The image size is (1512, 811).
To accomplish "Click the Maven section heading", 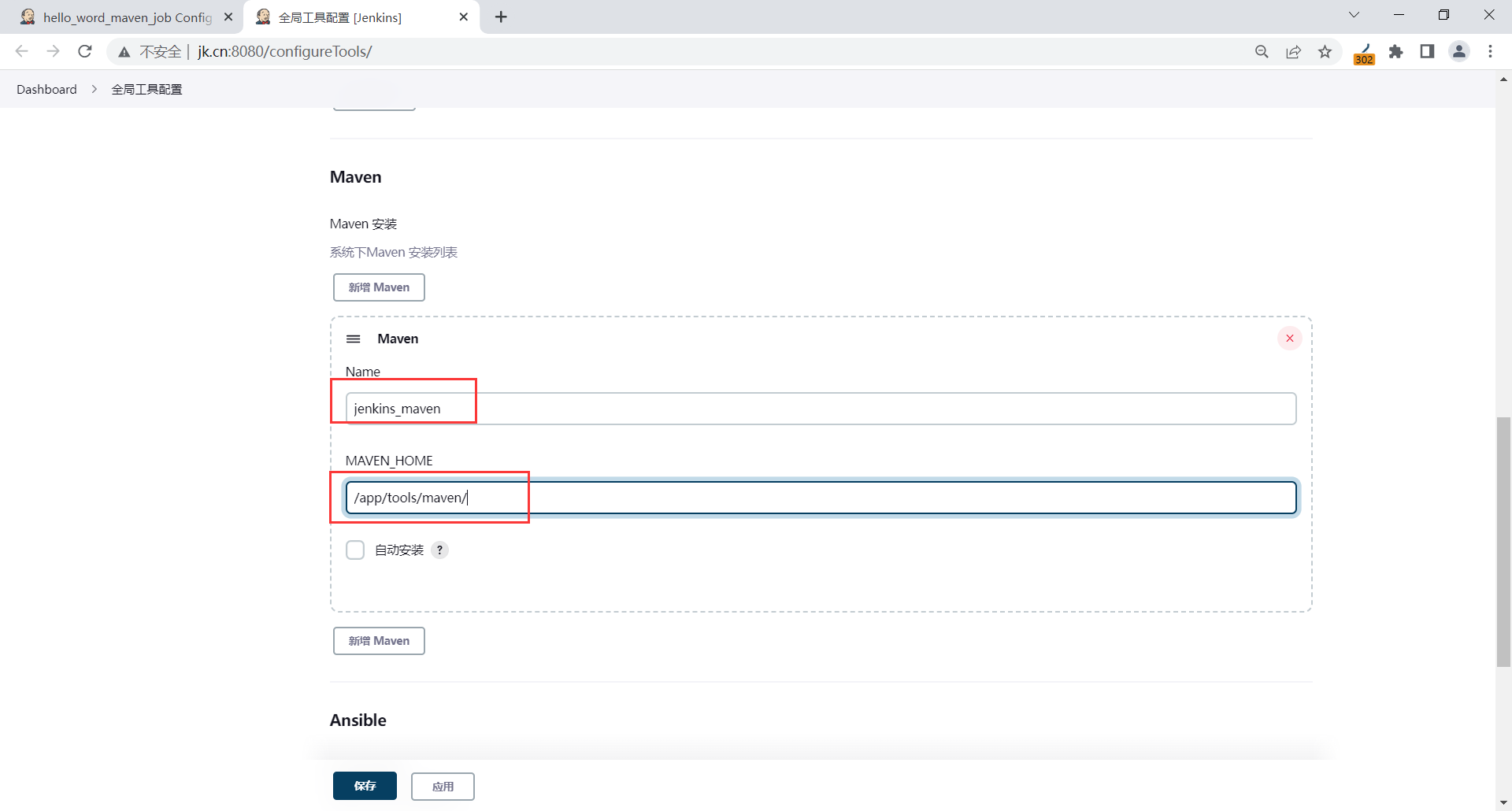I will point(356,177).
